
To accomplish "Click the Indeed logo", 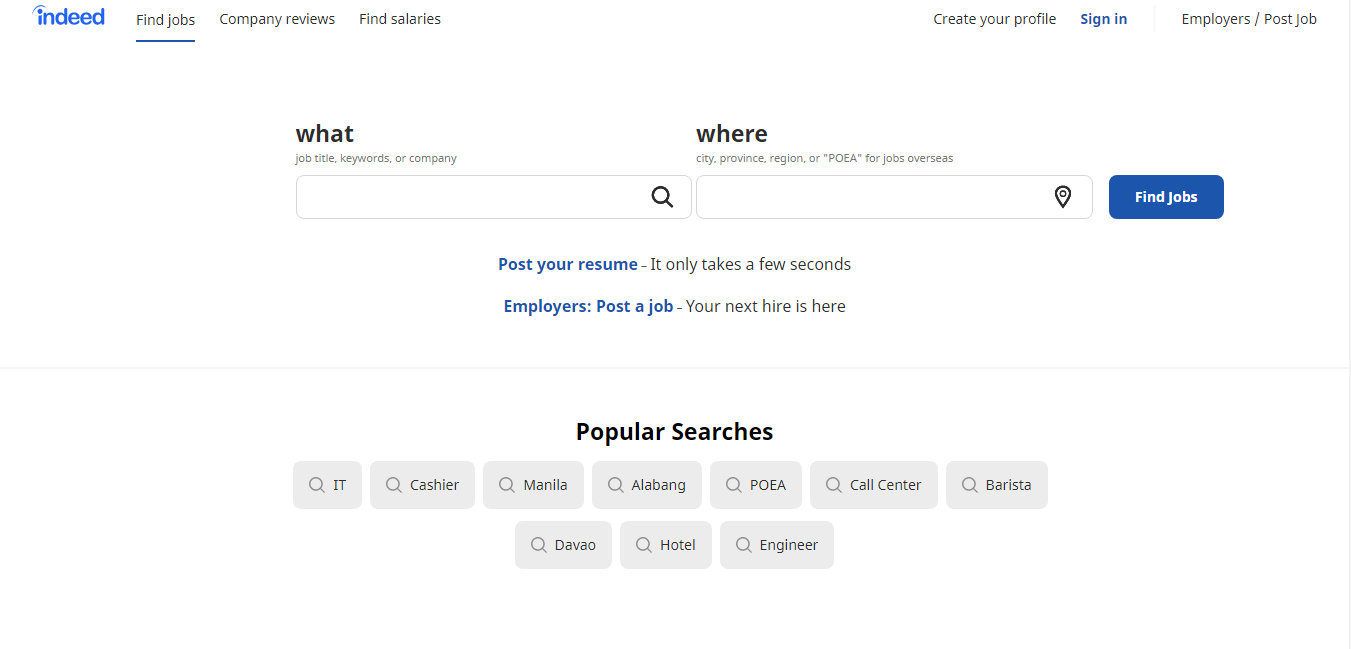I will click(x=68, y=16).
